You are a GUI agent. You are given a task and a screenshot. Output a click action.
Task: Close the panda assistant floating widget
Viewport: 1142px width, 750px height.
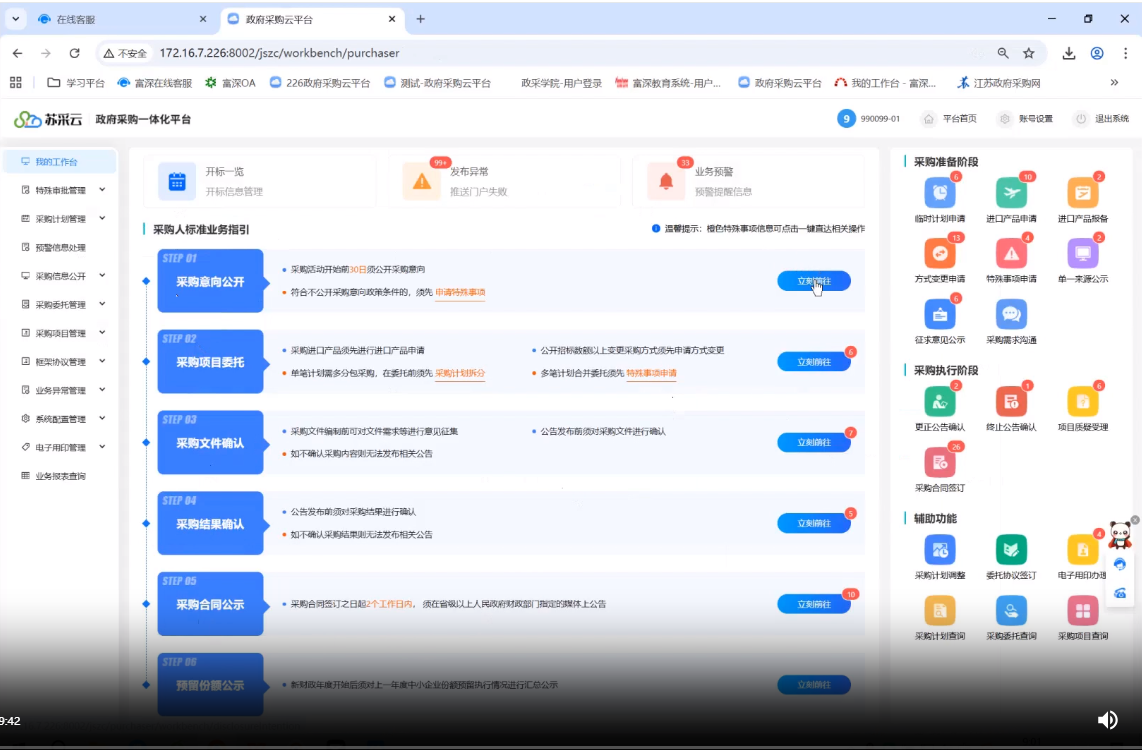point(1135,520)
